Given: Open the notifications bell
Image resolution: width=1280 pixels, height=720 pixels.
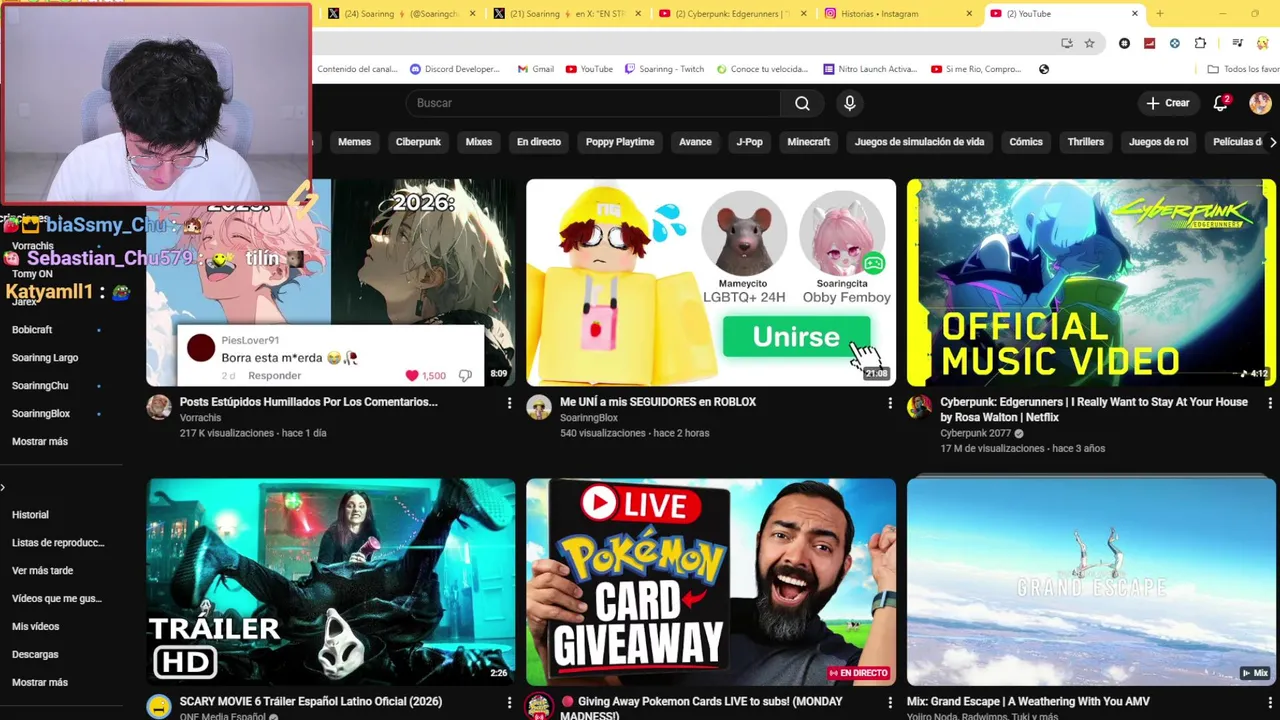Looking at the screenshot, I should (1221, 103).
